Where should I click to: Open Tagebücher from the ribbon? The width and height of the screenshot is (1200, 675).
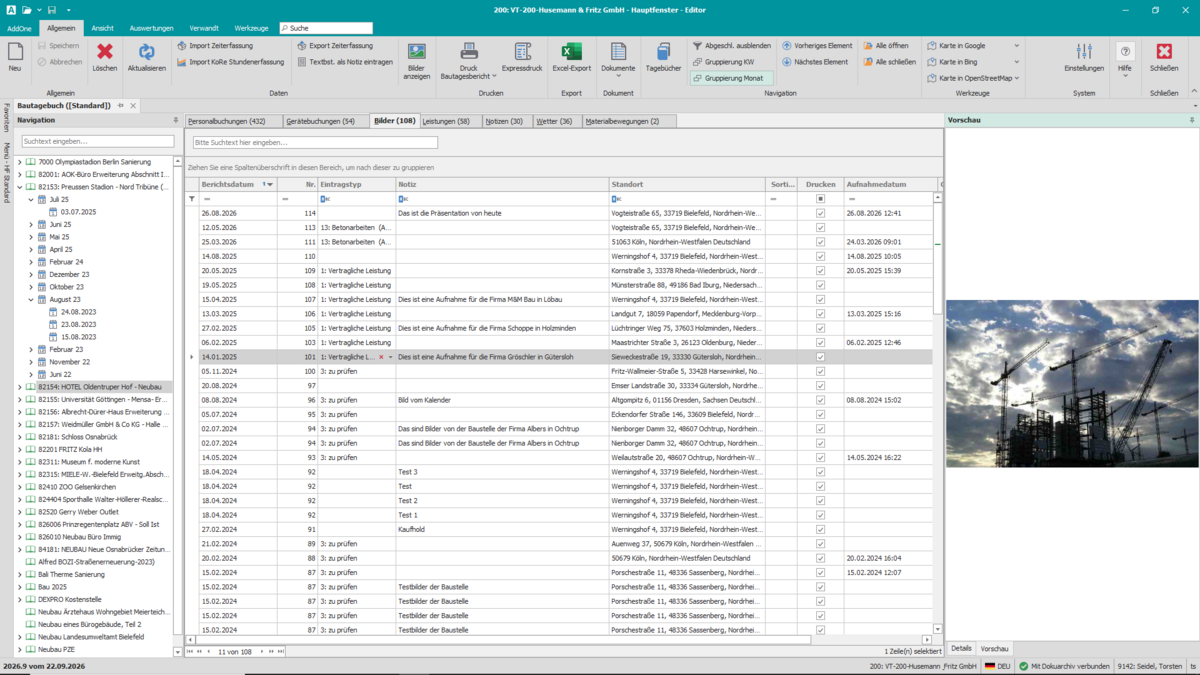pos(664,52)
